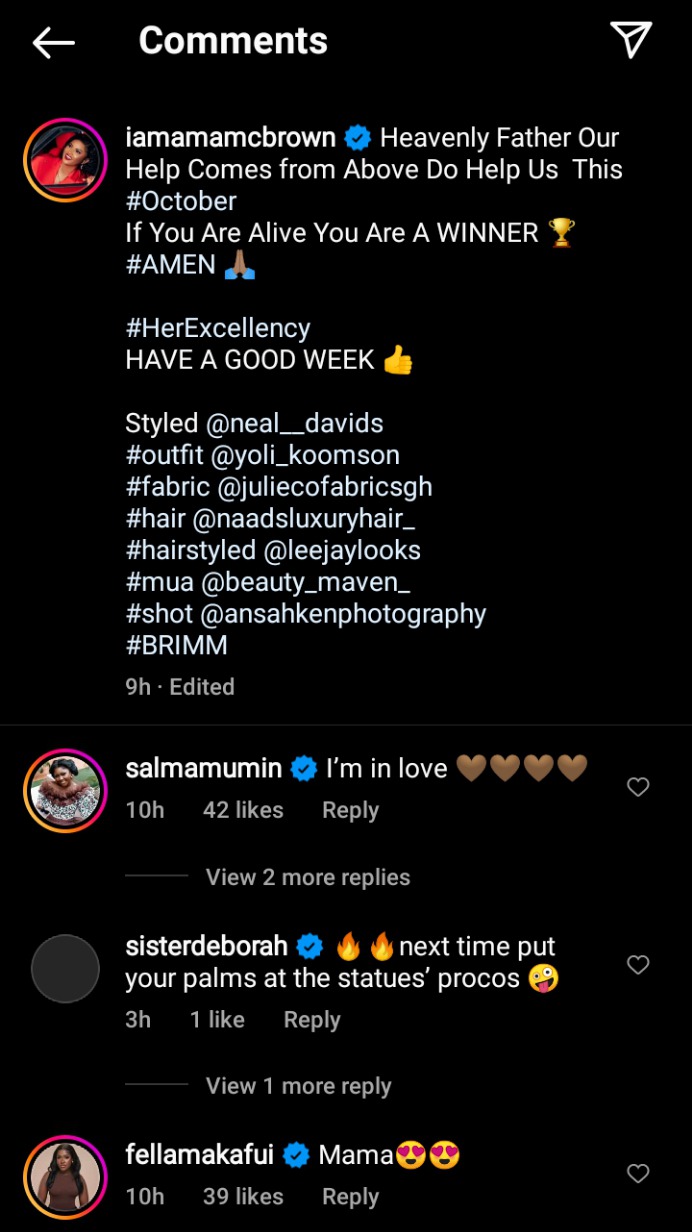Open the #October hashtag

181,201
